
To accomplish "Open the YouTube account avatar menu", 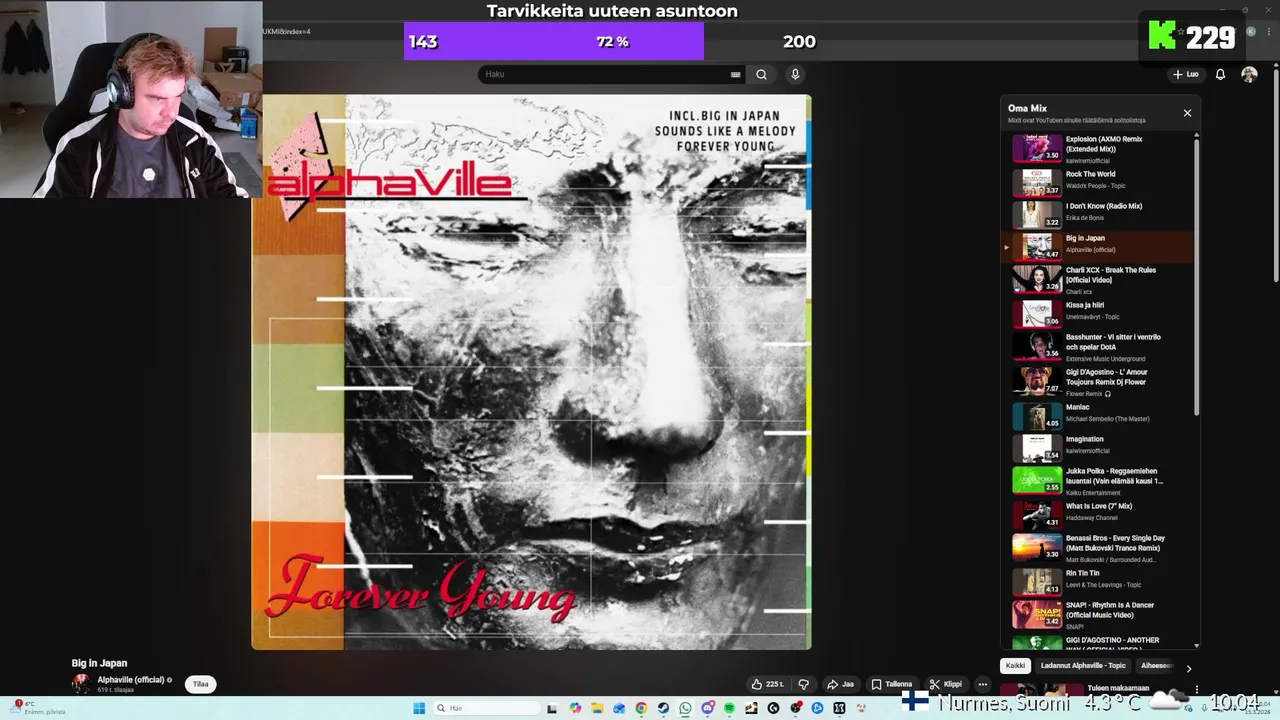I will pyautogui.click(x=1249, y=74).
